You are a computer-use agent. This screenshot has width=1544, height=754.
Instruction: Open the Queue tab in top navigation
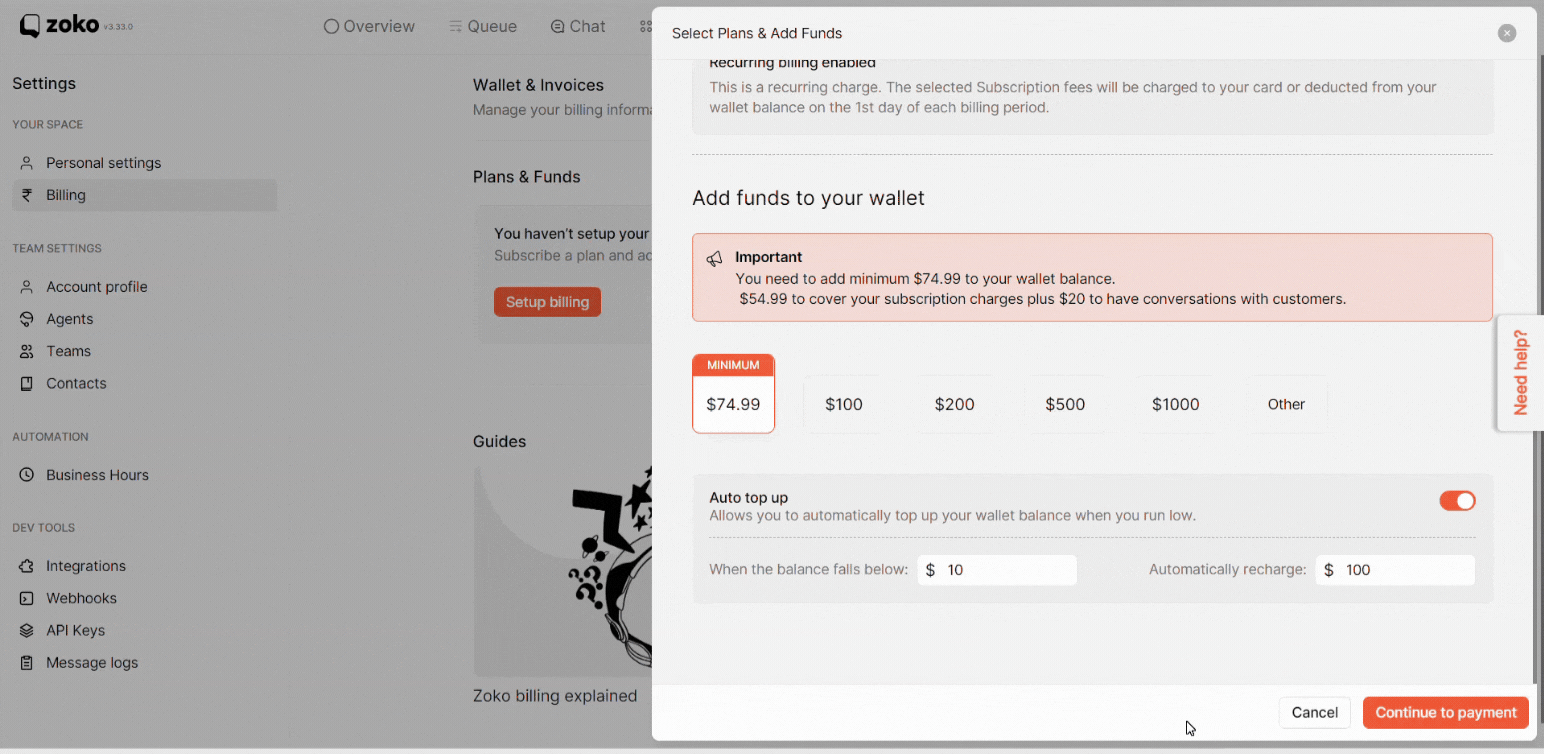tap(483, 26)
